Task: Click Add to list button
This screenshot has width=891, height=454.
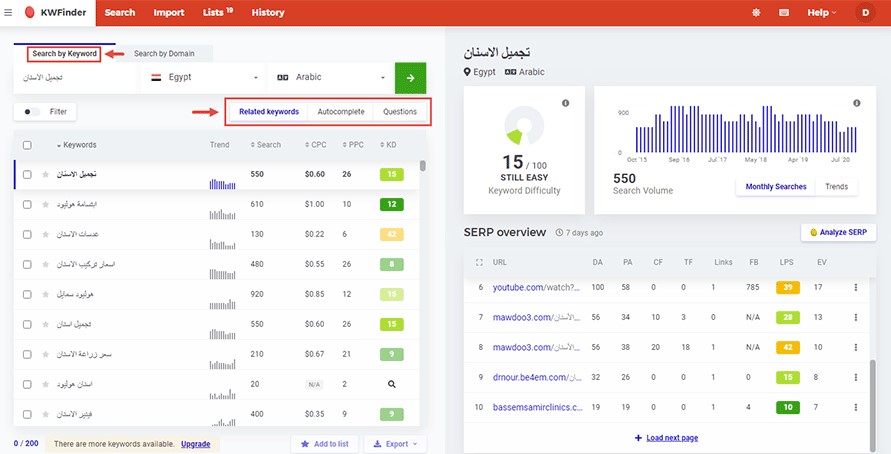Action: [x=324, y=444]
